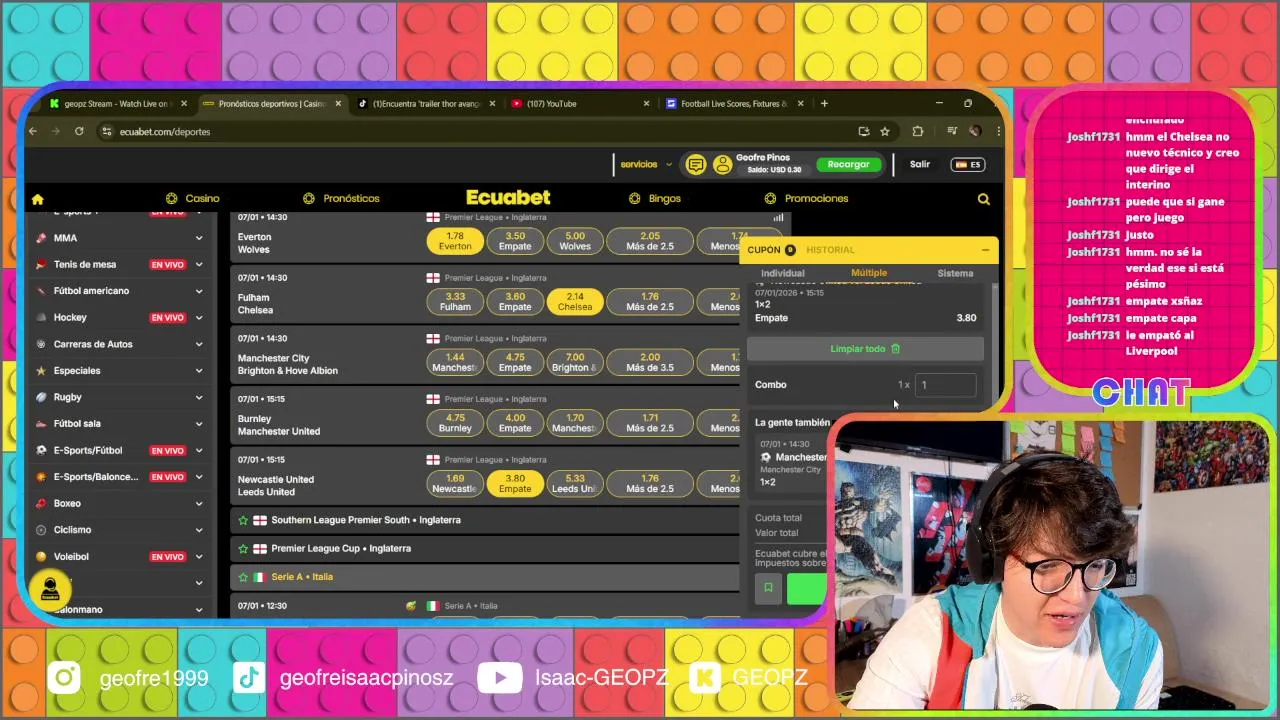This screenshot has width=1280, height=720.
Task: Click the Combo stake input field
Action: click(945, 385)
